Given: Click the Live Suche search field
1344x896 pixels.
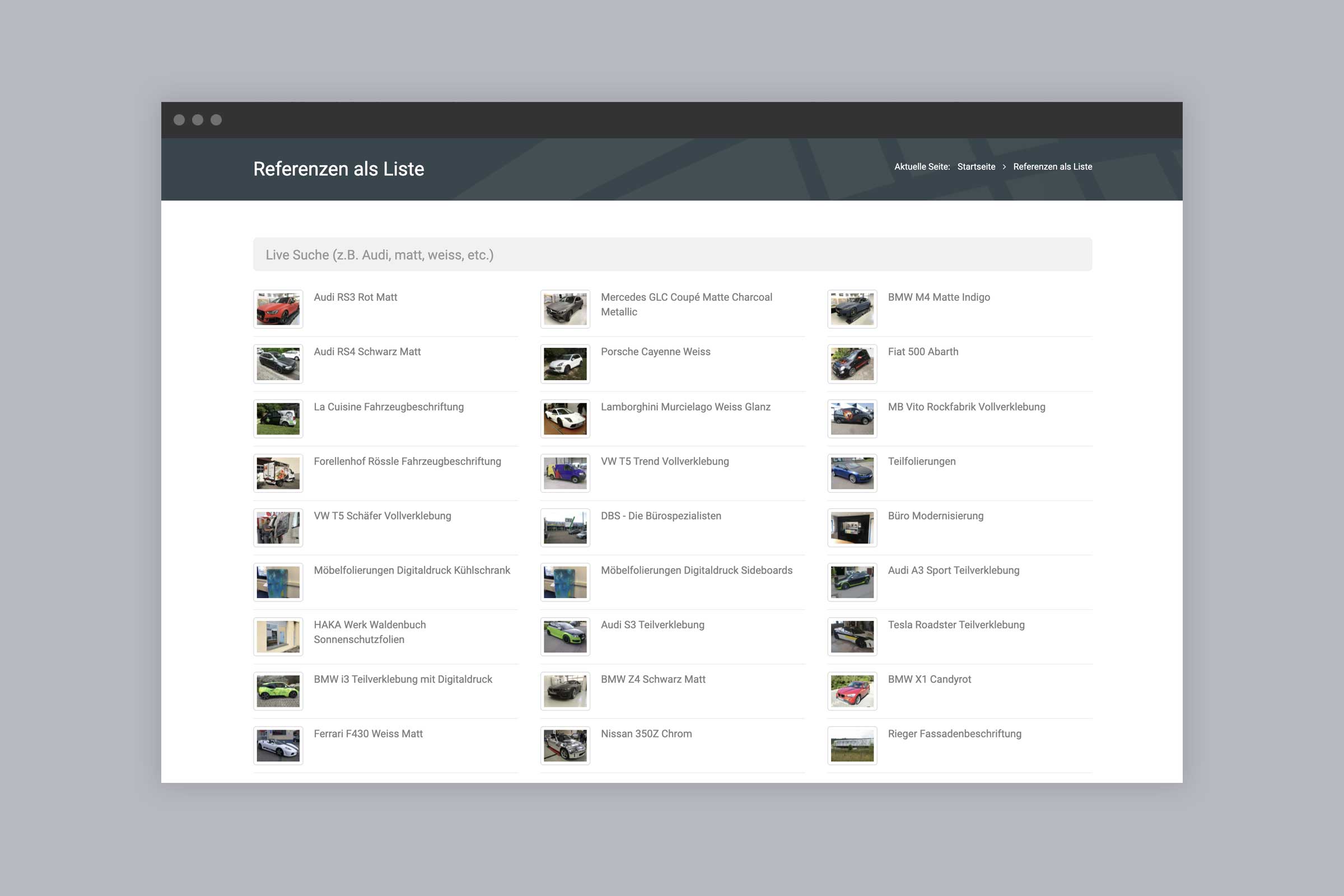Looking at the screenshot, I should click(x=672, y=255).
